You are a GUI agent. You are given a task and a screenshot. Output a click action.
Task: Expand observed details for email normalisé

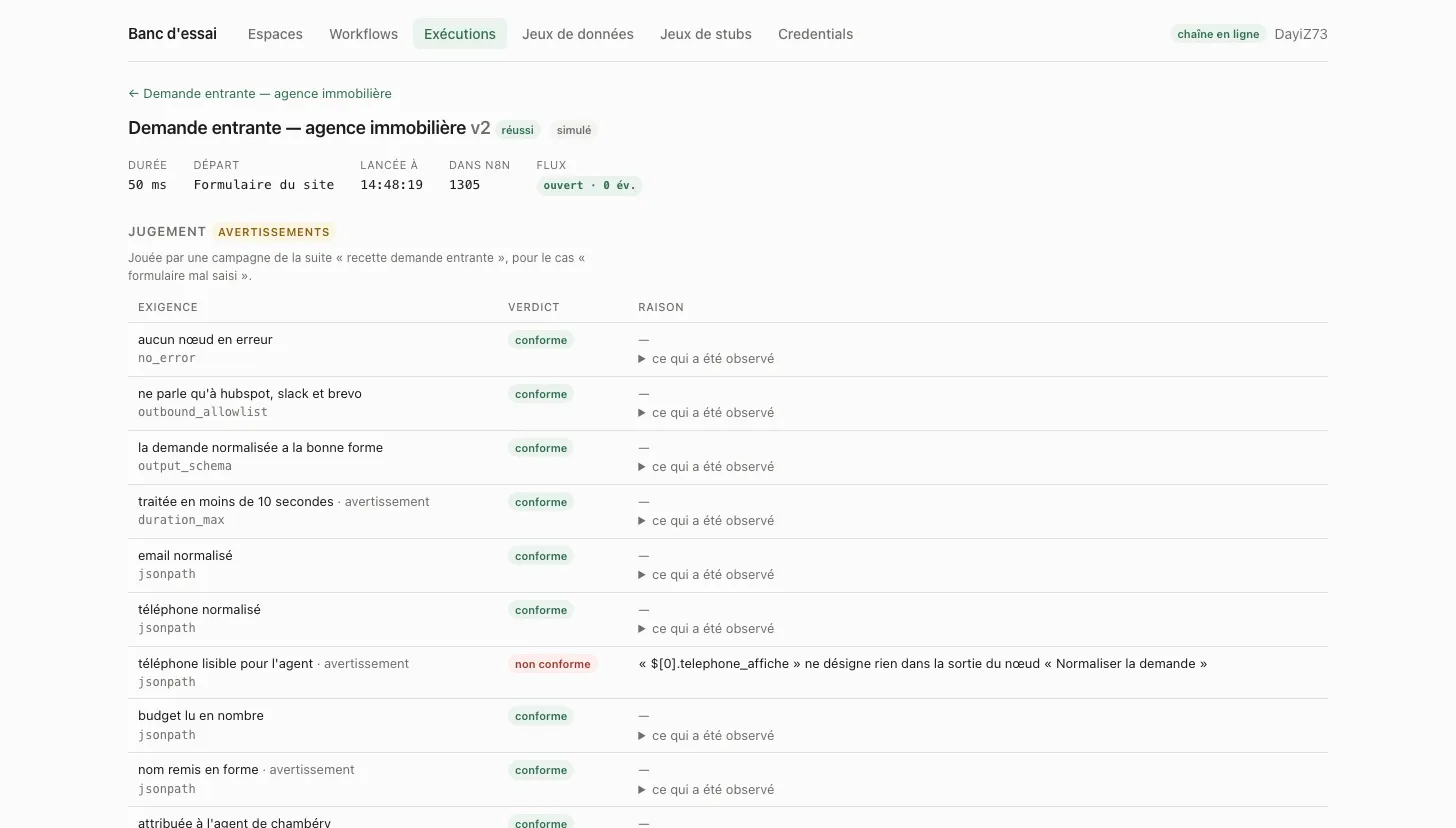(706, 575)
